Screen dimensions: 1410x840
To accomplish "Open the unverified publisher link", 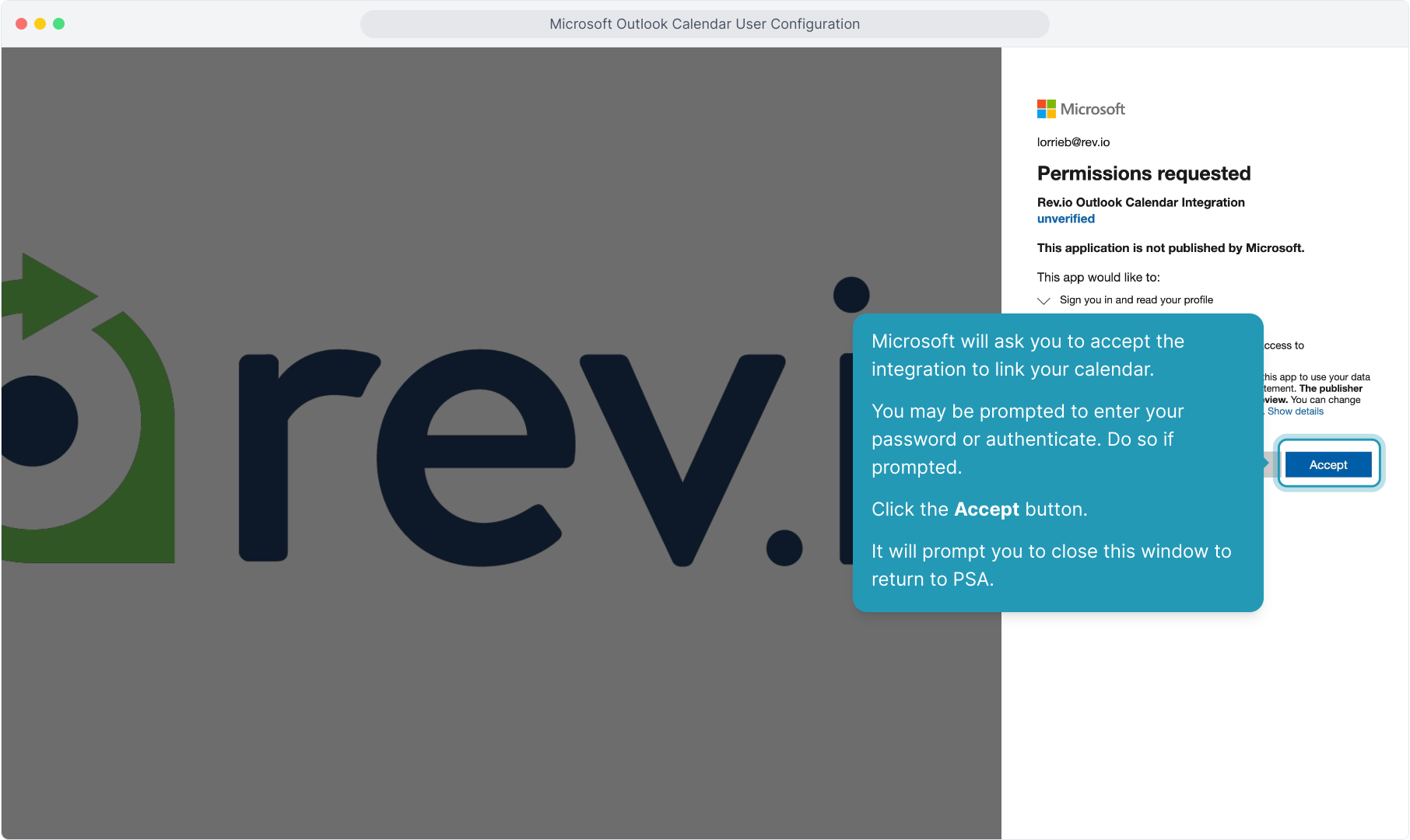I will tap(1065, 219).
